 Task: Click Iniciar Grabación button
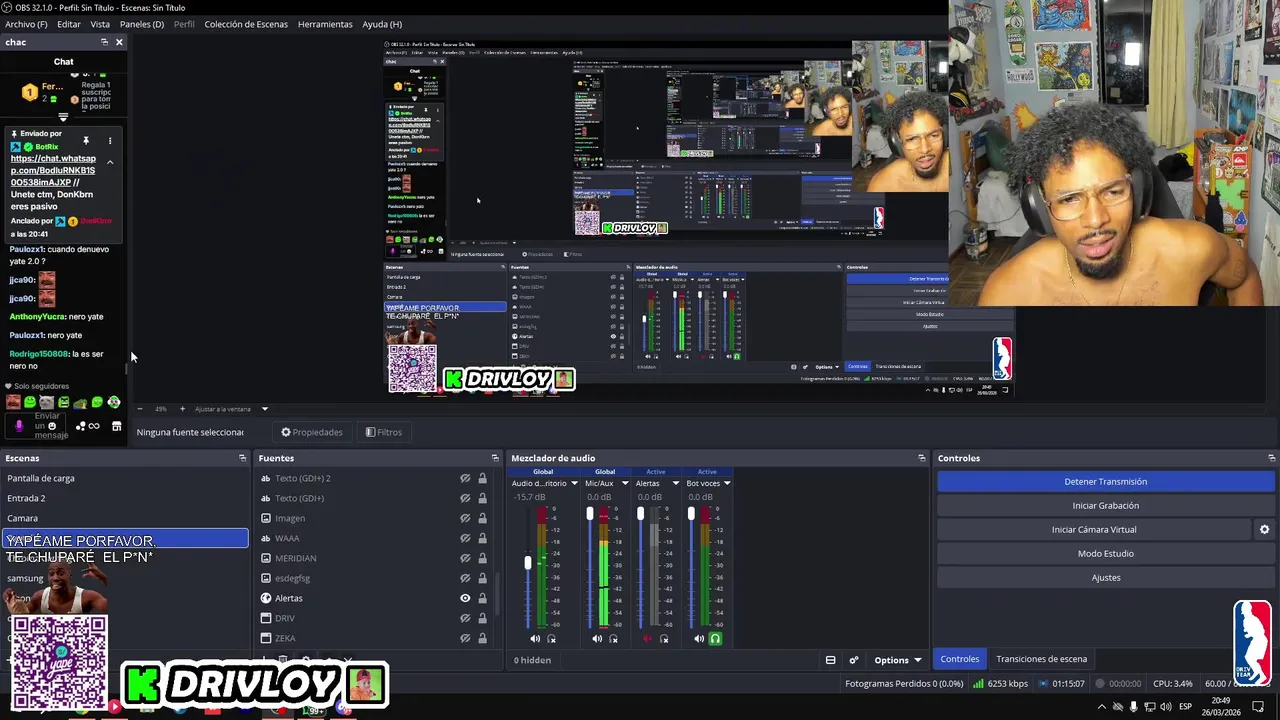(x=1105, y=506)
